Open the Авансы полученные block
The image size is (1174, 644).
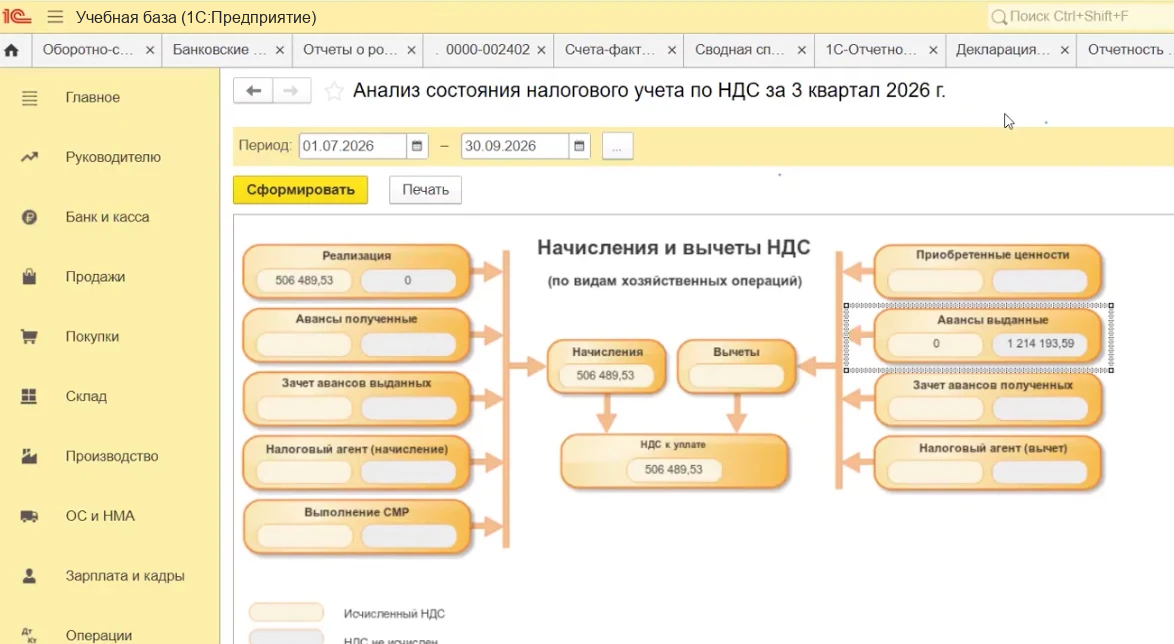click(356, 335)
